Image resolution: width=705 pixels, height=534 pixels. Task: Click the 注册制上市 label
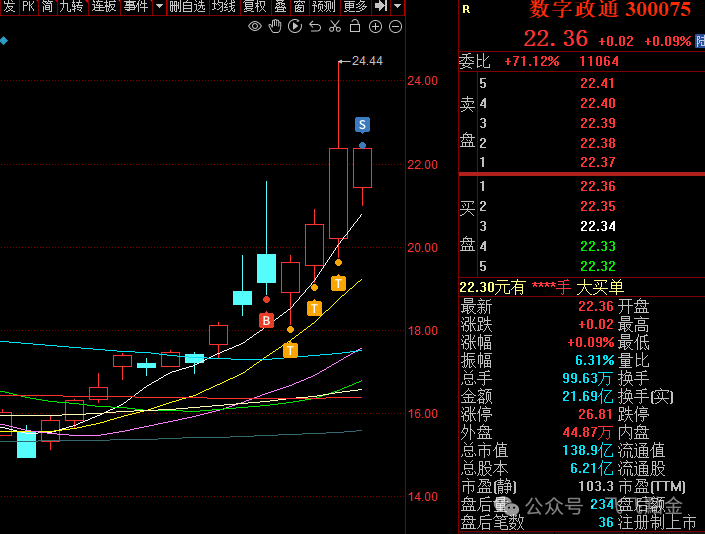(657, 522)
